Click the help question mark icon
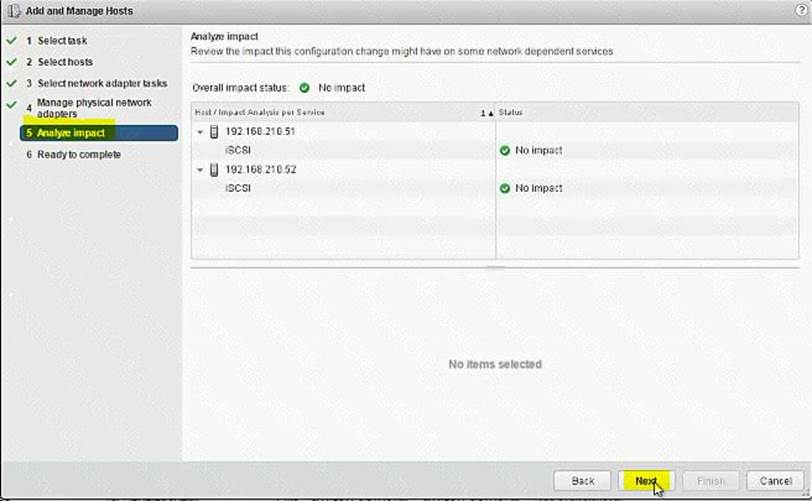Image resolution: width=812 pixels, height=501 pixels. (x=800, y=10)
